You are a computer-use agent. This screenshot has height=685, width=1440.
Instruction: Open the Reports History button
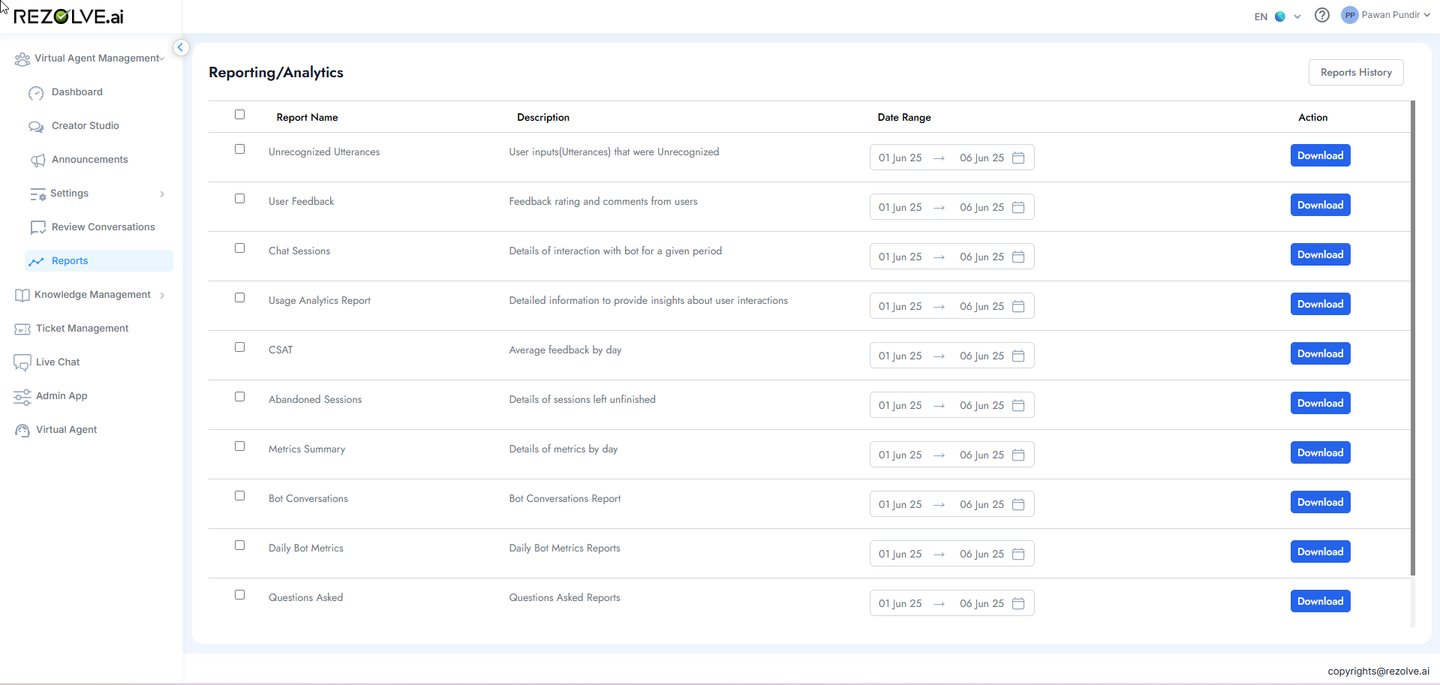[x=1356, y=72]
